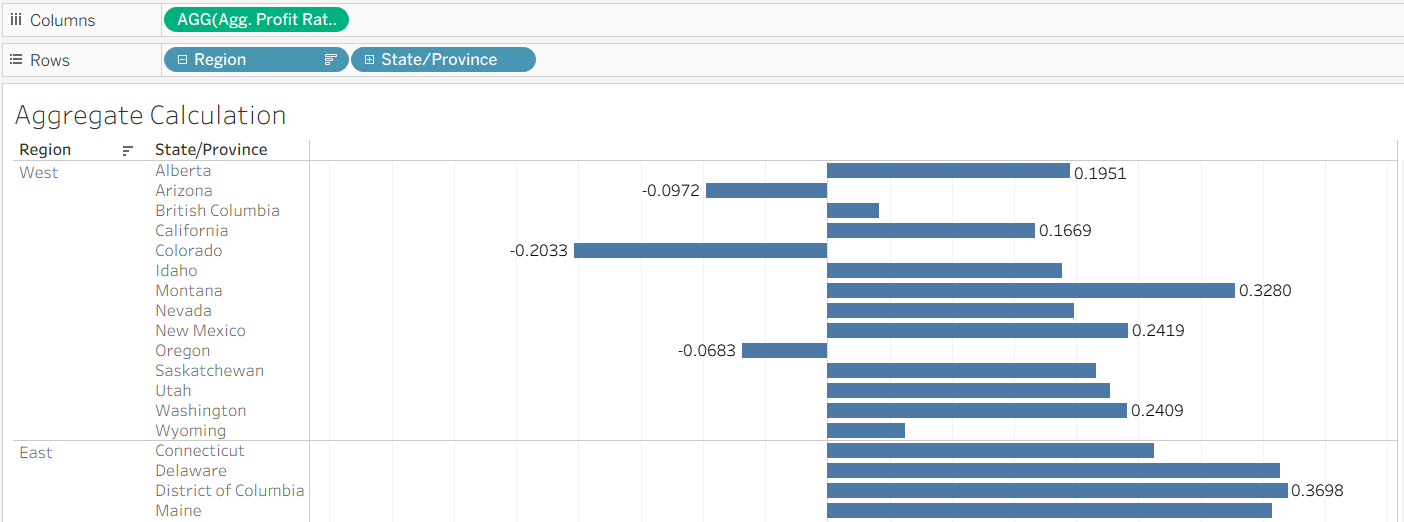Select the AGG(Agg. Profit Ratio) pill
Screen dimensions: 1404x522
point(256,19)
